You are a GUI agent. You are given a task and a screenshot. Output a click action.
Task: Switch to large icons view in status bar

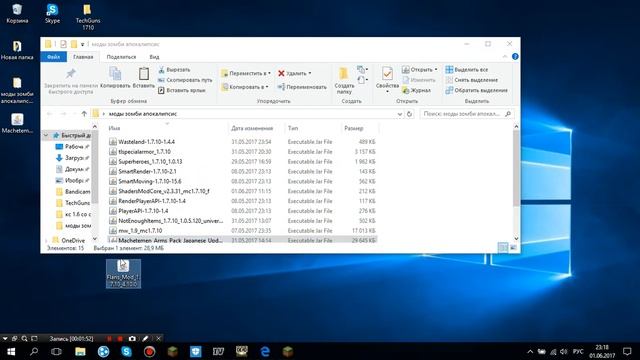513,247
